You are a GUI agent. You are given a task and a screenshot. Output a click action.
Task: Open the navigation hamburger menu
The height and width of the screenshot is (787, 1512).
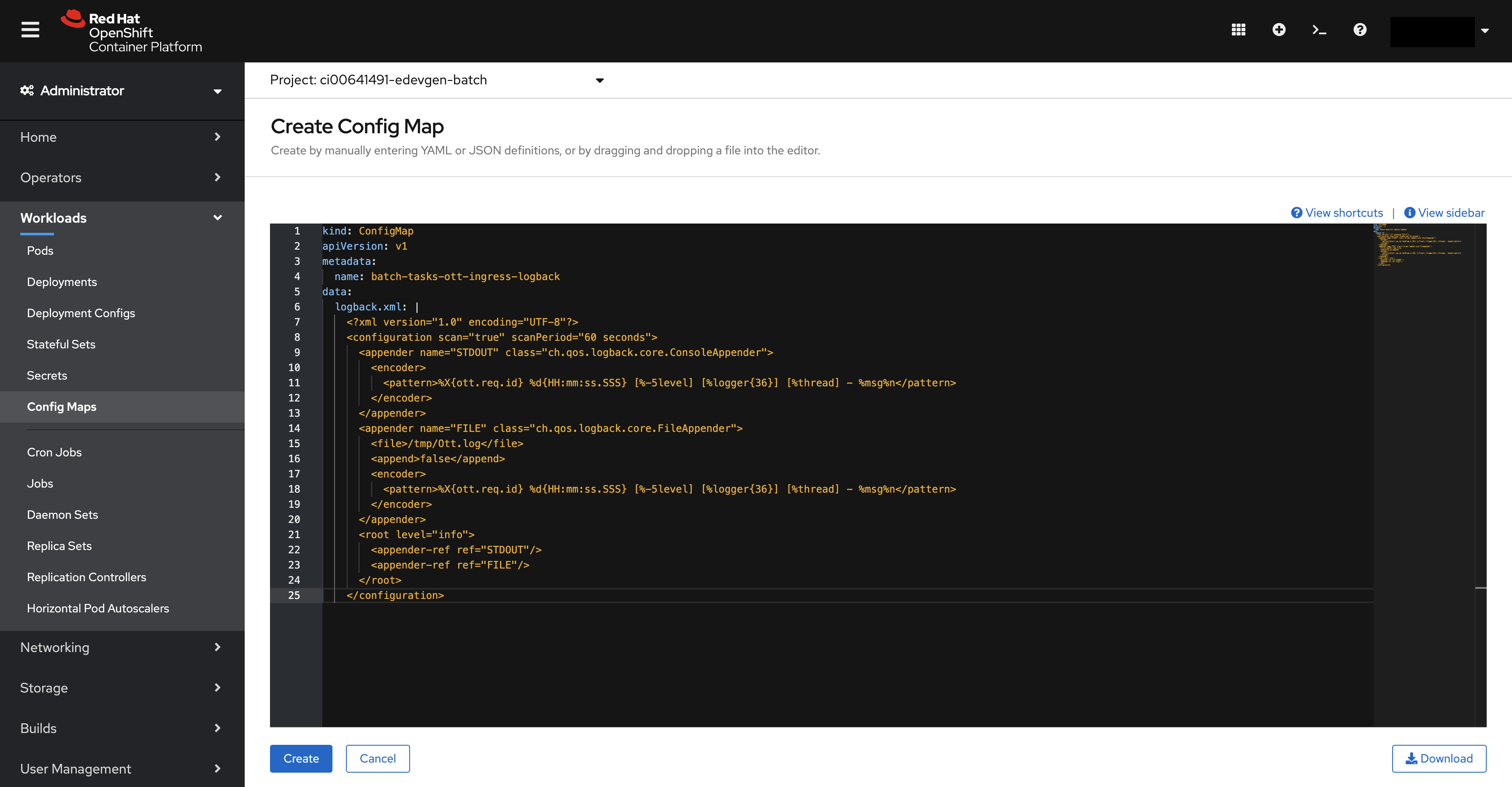point(30,30)
